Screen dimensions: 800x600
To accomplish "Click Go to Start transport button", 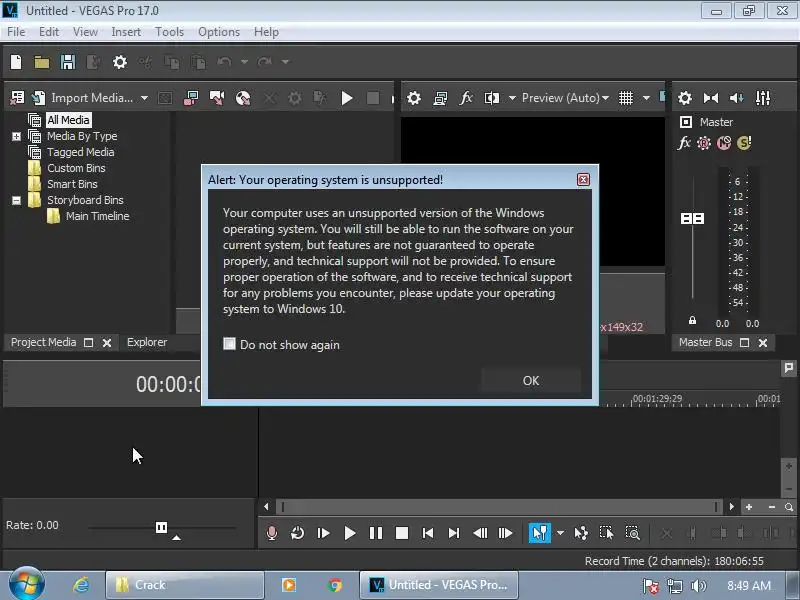I will point(428,534).
